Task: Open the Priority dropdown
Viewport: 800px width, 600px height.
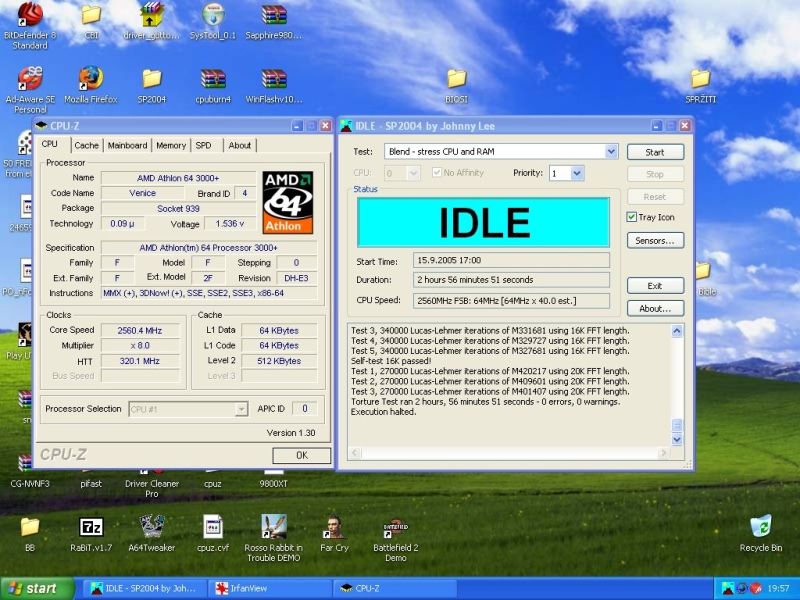Action: point(577,173)
